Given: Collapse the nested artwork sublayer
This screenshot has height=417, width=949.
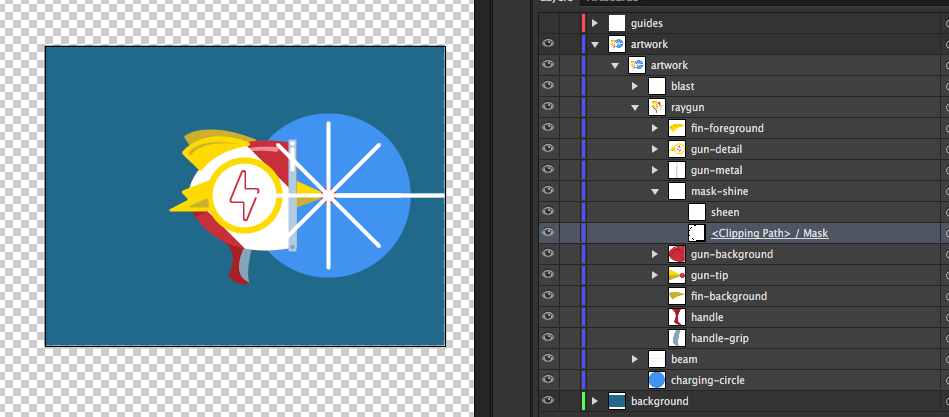Looking at the screenshot, I should click(x=615, y=65).
